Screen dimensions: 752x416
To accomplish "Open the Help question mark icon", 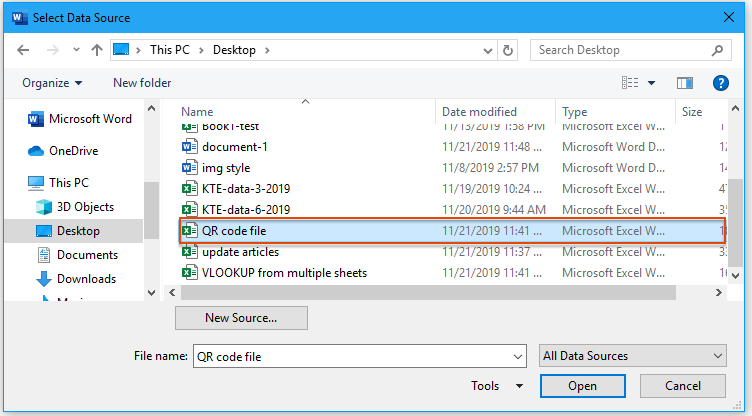I will pos(719,83).
